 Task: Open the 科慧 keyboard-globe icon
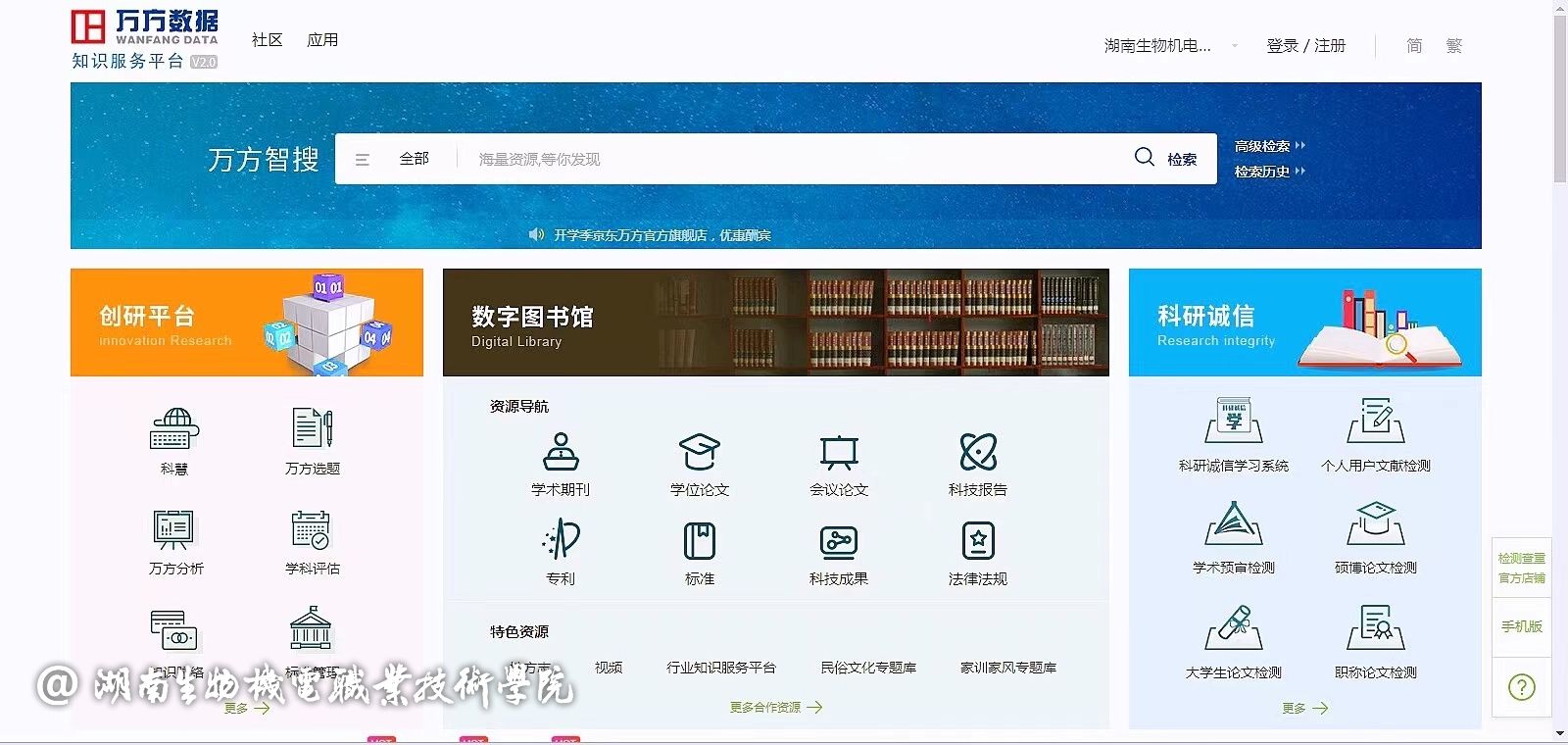[174, 429]
